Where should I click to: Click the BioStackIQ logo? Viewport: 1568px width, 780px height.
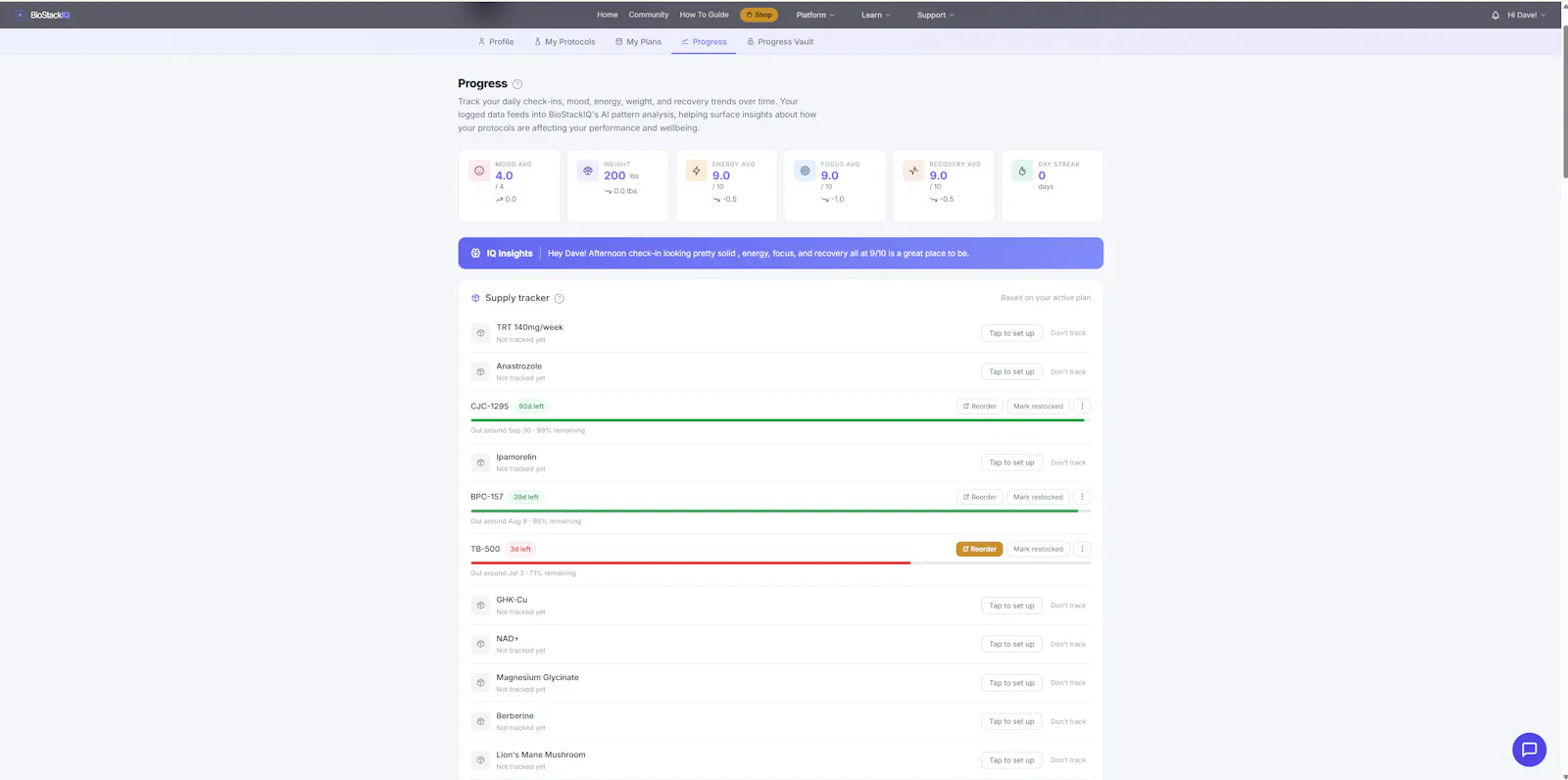click(43, 15)
